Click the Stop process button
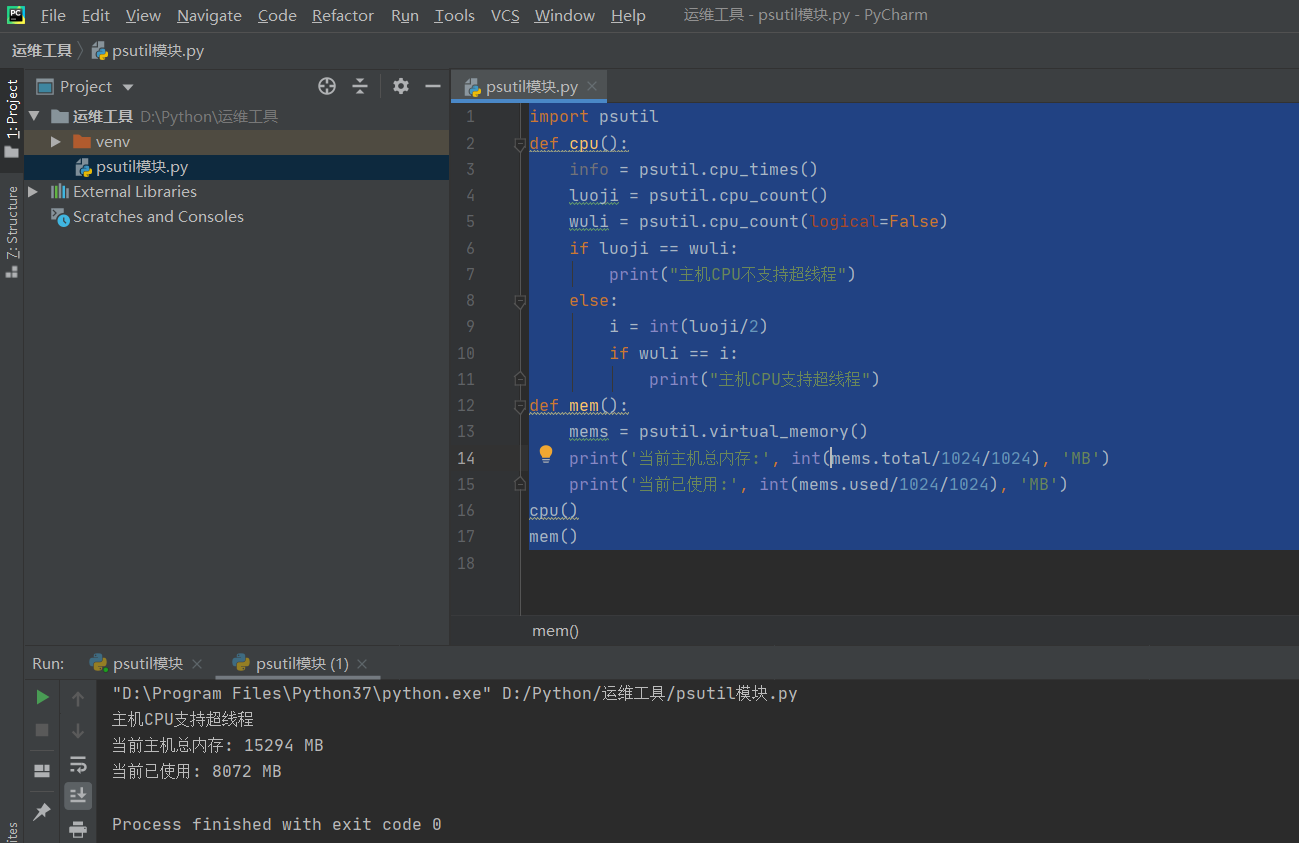 pyautogui.click(x=41, y=730)
